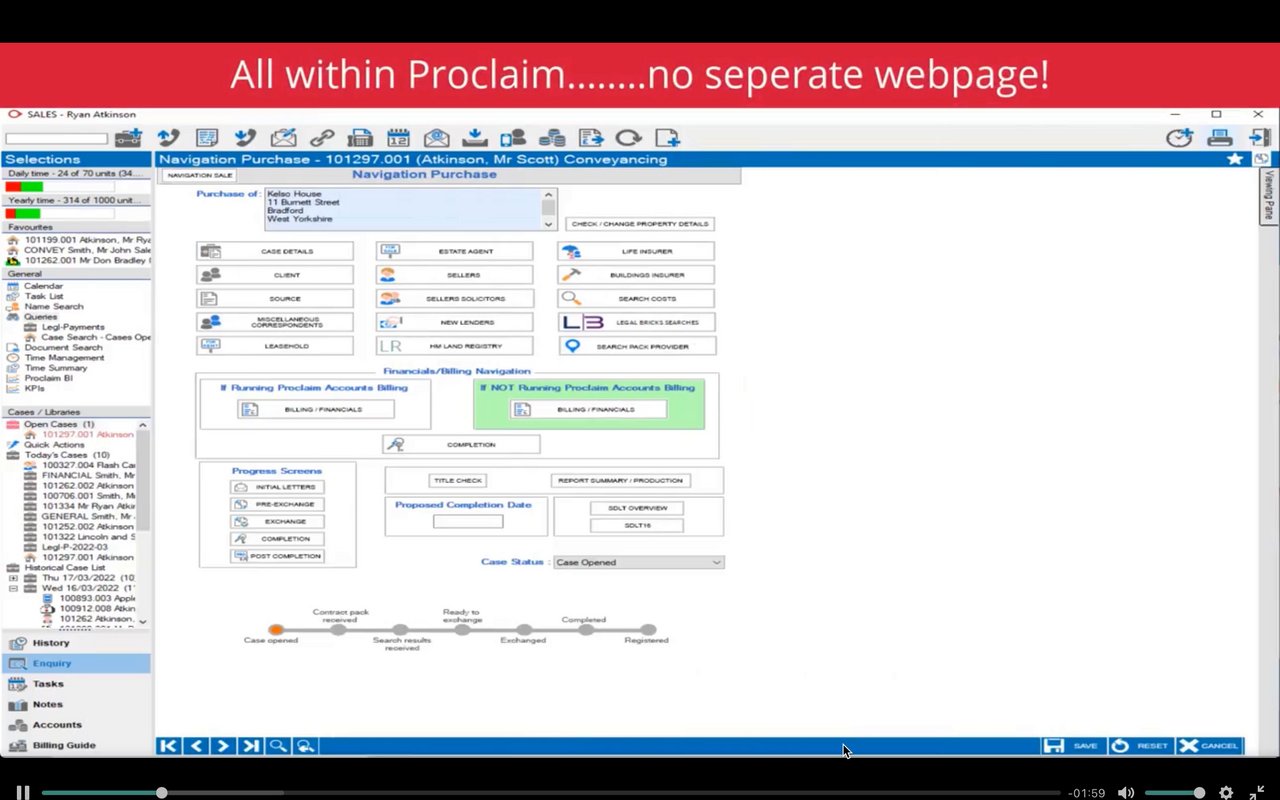Click the exit door icon top right
1280x800 pixels.
click(x=1258, y=138)
